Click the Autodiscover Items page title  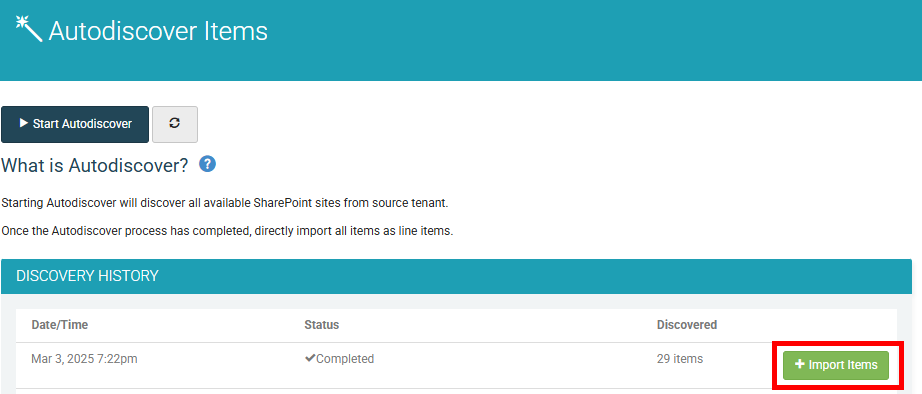[158, 31]
